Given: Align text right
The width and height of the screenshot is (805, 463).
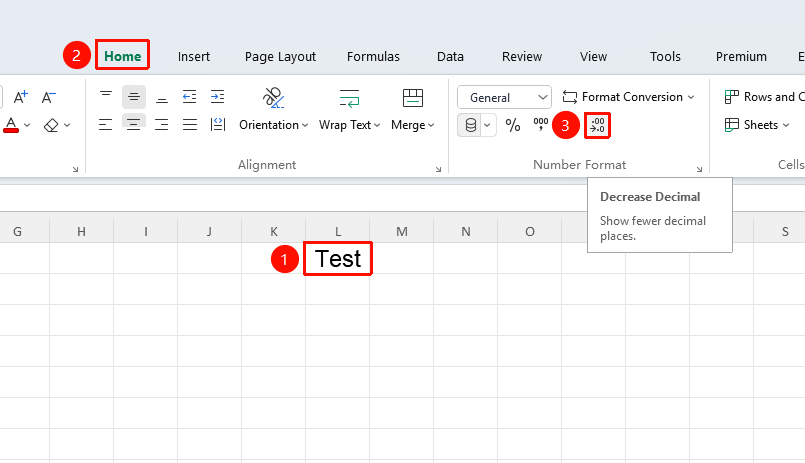Looking at the screenshot, I should coord(162,125).
